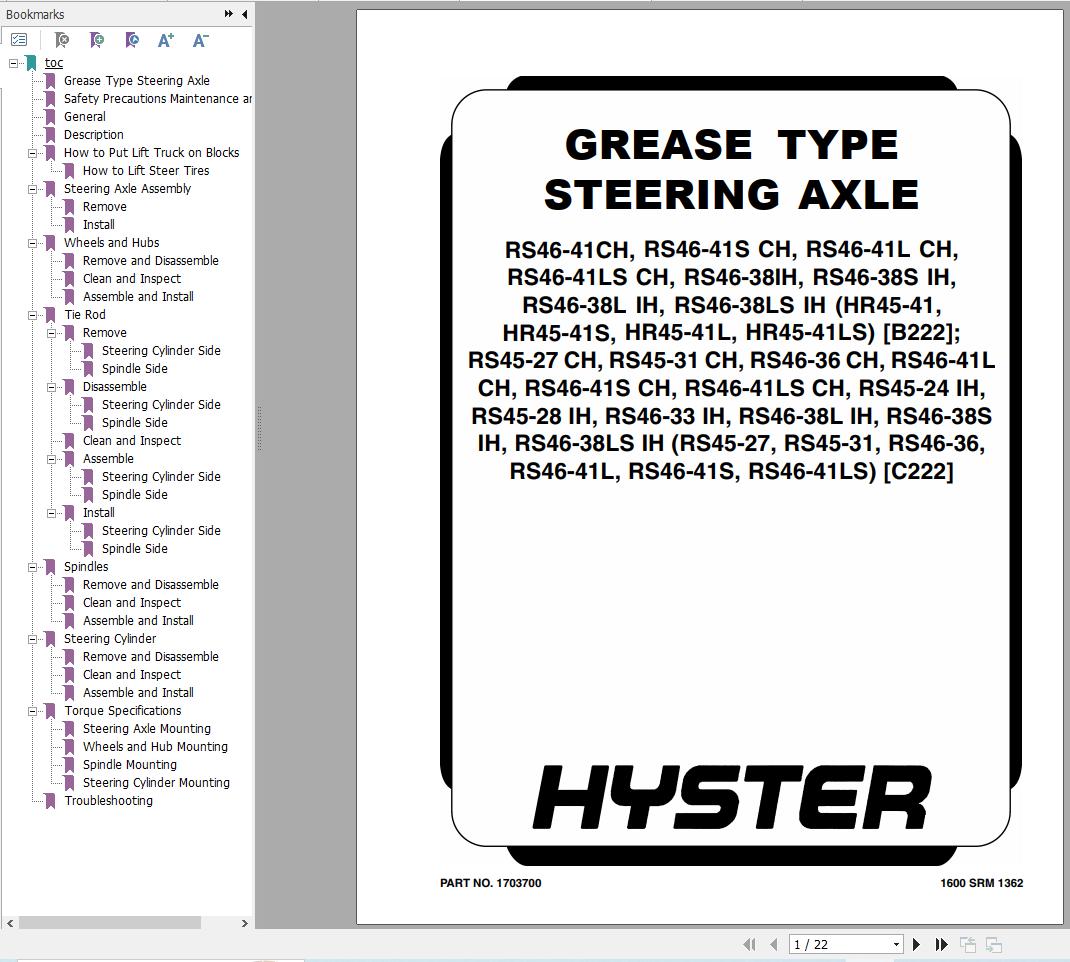Collapse the Tie Rod node
1070x962 pixels.
32,315
